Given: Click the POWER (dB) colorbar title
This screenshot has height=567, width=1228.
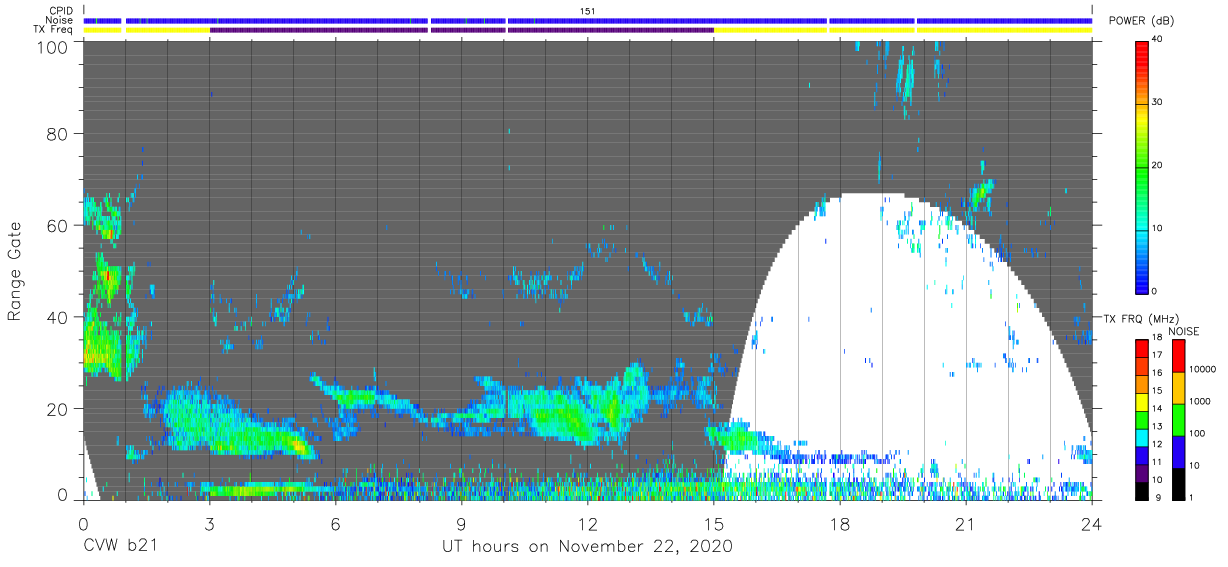Looking at the screenshot, I should tap(1141, 21).
